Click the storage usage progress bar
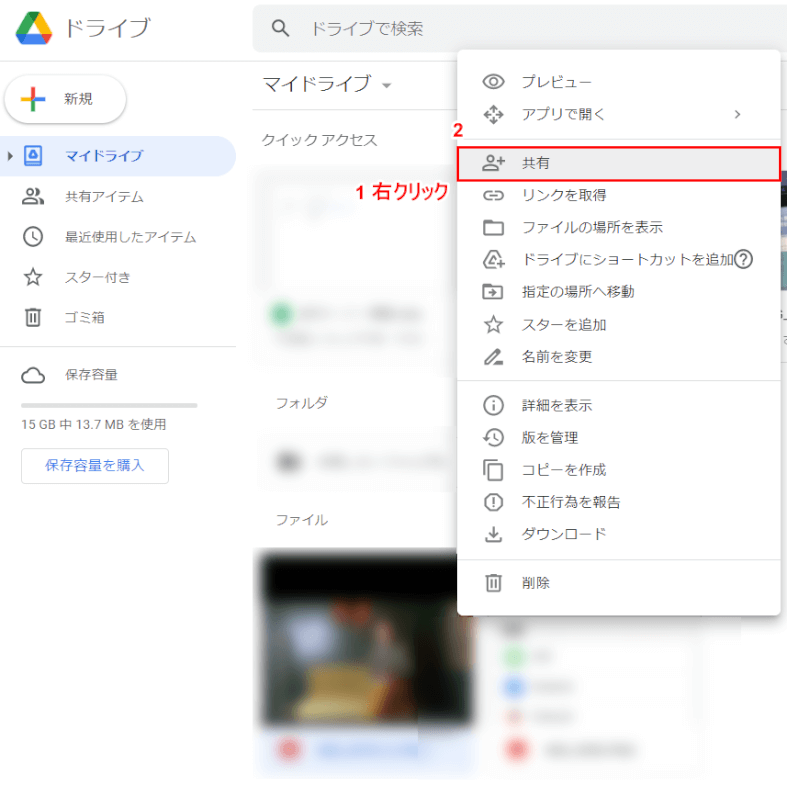Viewport: 787px width, 800px height. [109, 405]
